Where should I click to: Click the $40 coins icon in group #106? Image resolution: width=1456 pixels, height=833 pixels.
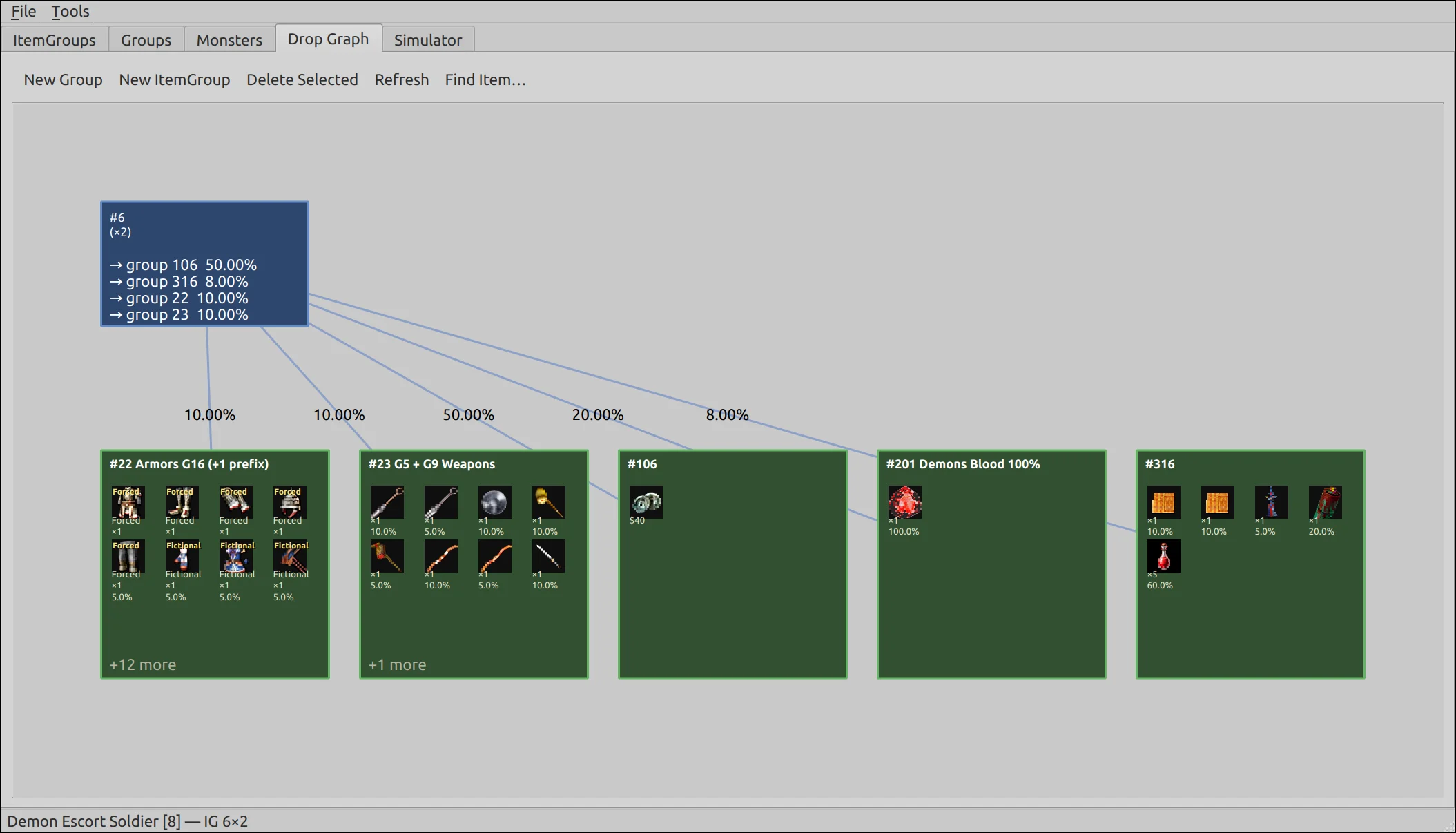pyautogui.click(x=646, y=502)
